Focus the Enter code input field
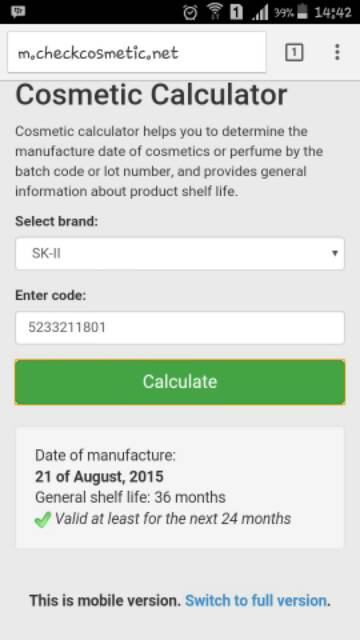Viewport: 360px width, 640px height. [180, 328]
